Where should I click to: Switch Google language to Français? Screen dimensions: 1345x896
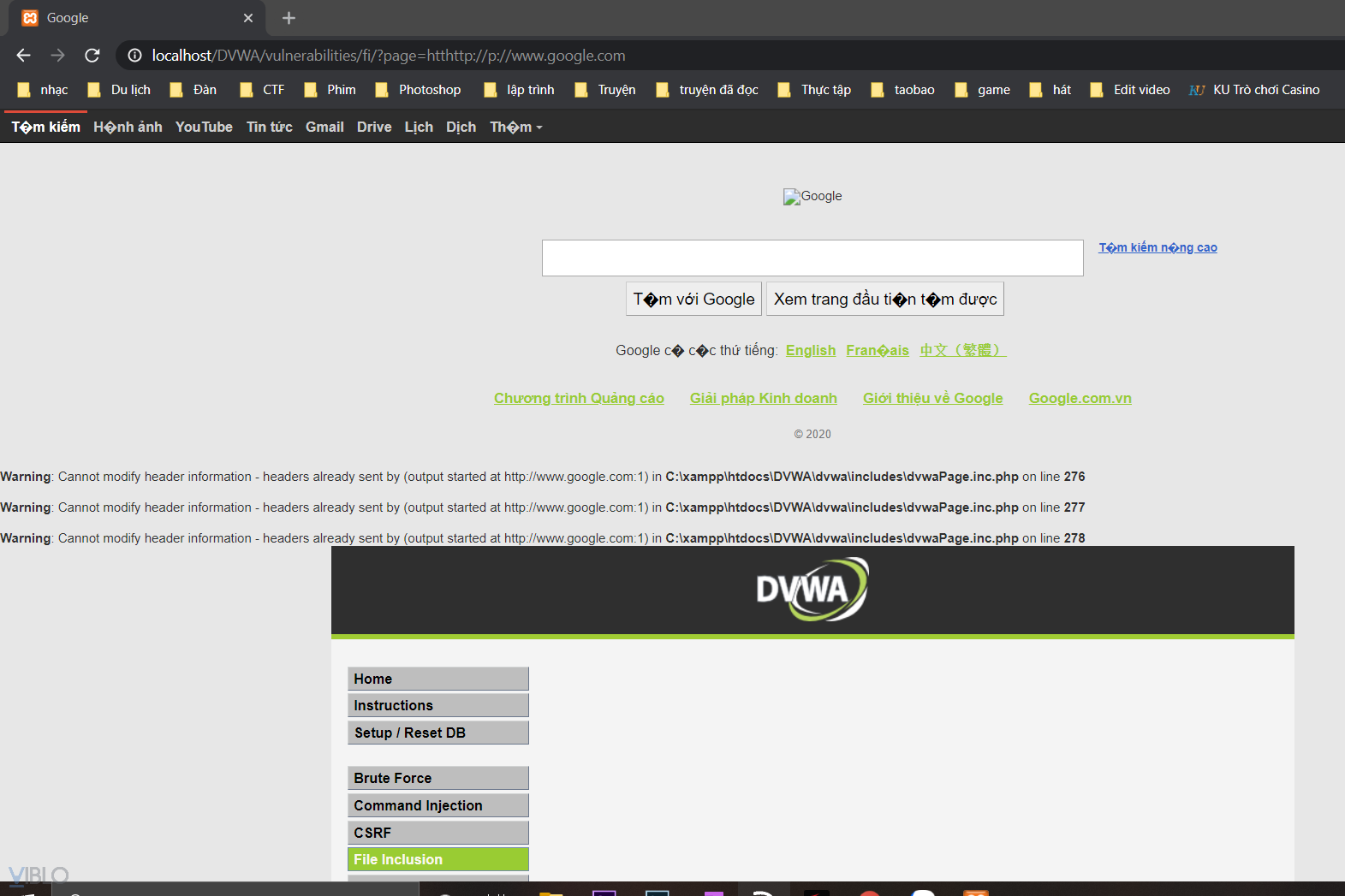(878, 350)
